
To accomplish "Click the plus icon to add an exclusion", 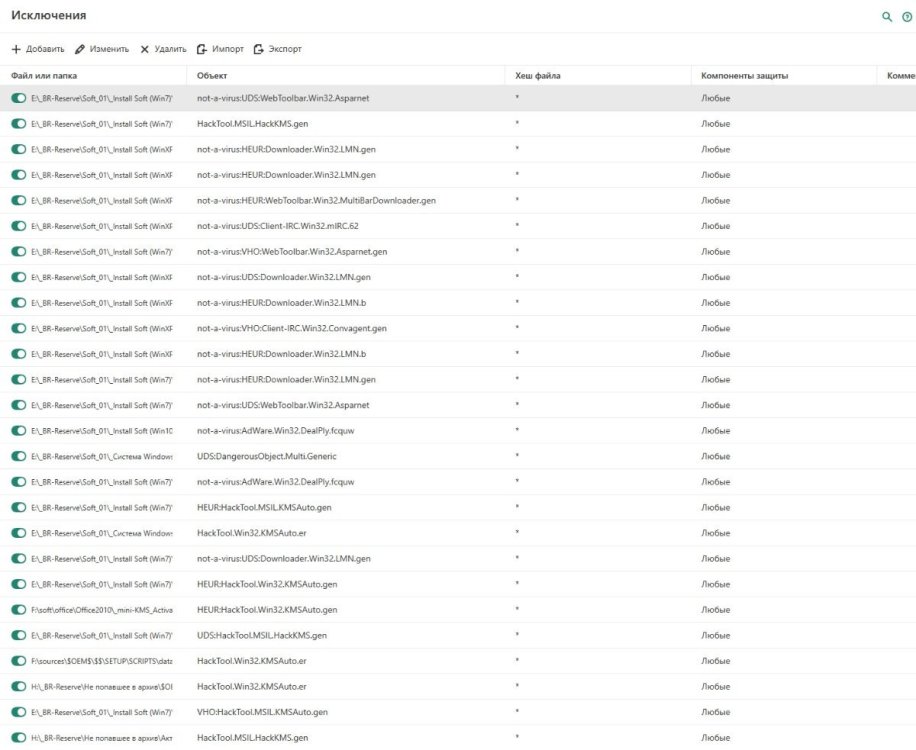I will [x=16, y=49].
